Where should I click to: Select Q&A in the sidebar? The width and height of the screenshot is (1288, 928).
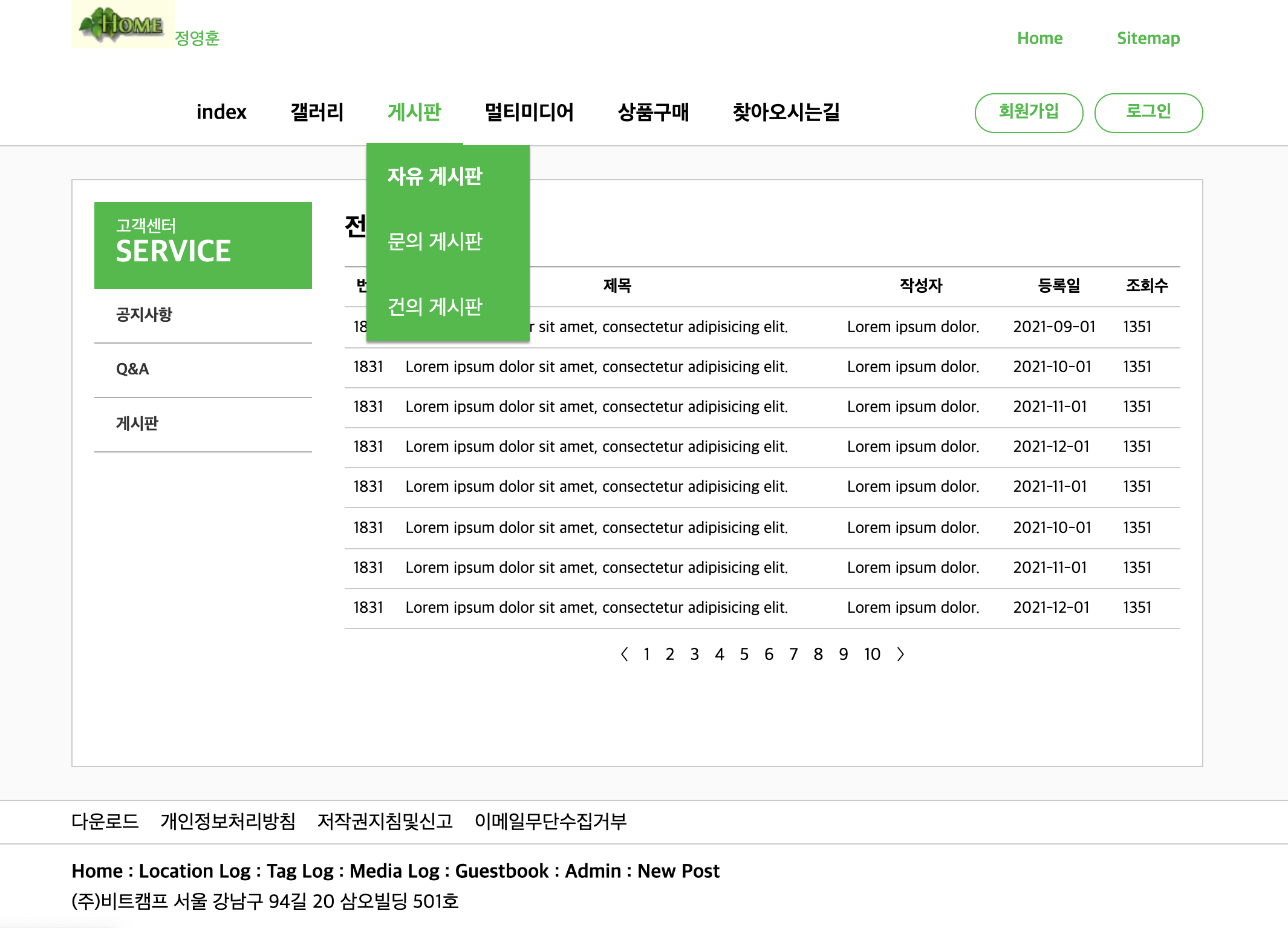pos(132,369)
